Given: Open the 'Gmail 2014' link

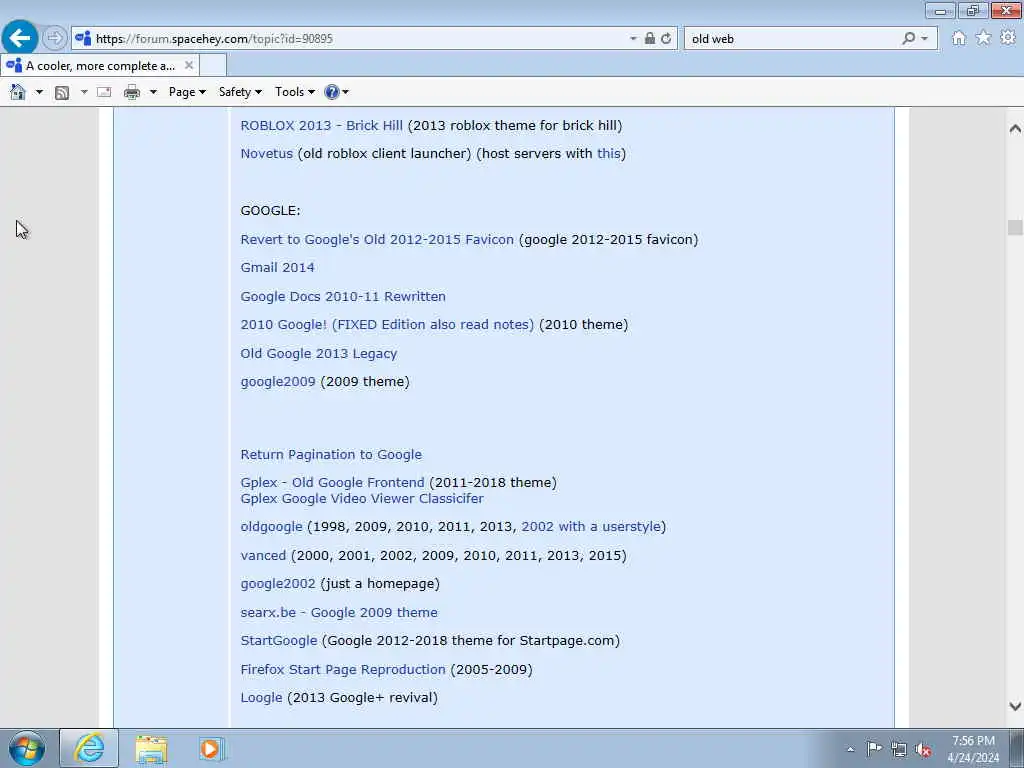Looking at the screenshot, I should 278,268.
